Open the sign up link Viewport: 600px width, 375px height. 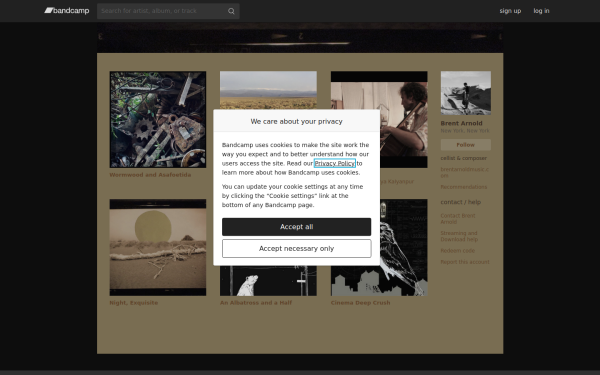click(x=510, y=11)
